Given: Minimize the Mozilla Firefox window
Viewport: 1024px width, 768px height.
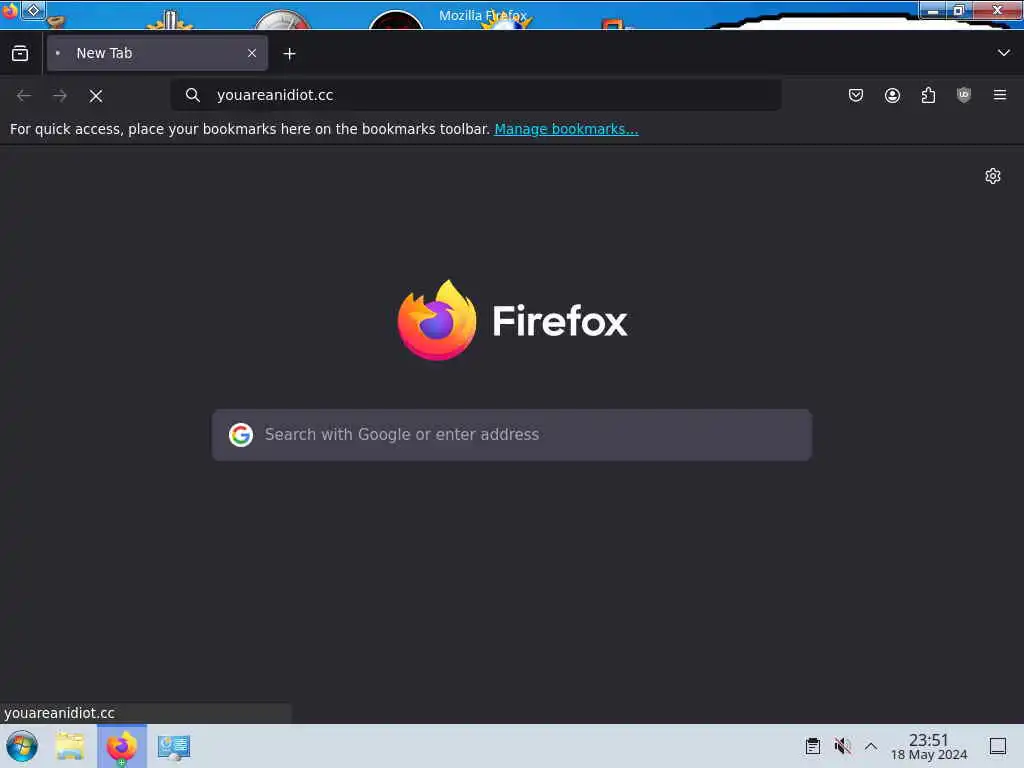Looking at the screenshot, I should point(933,10).
